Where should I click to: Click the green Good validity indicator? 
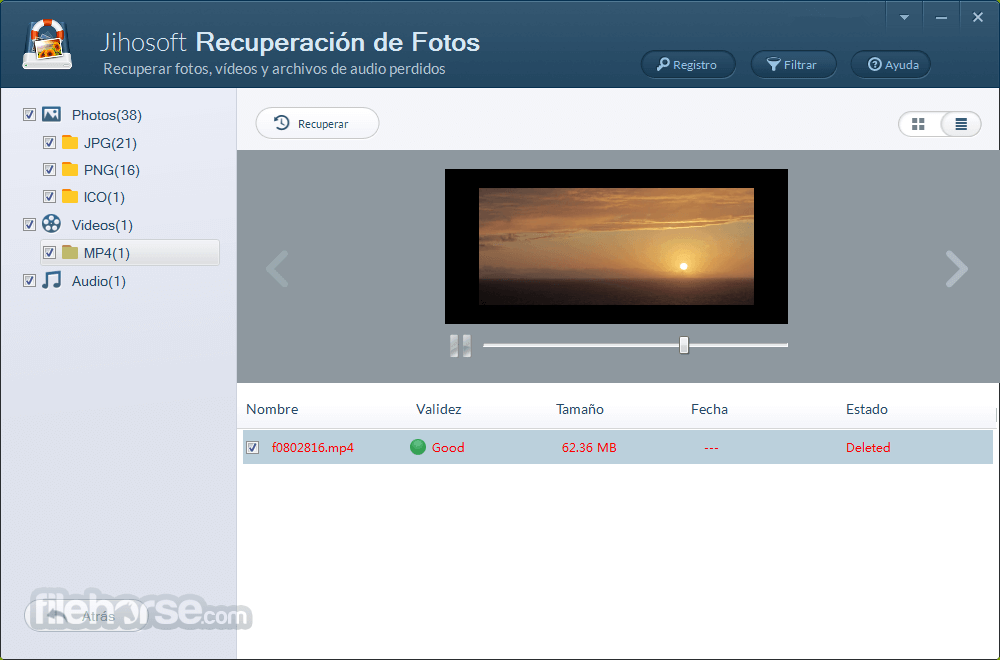coord(418,447)
